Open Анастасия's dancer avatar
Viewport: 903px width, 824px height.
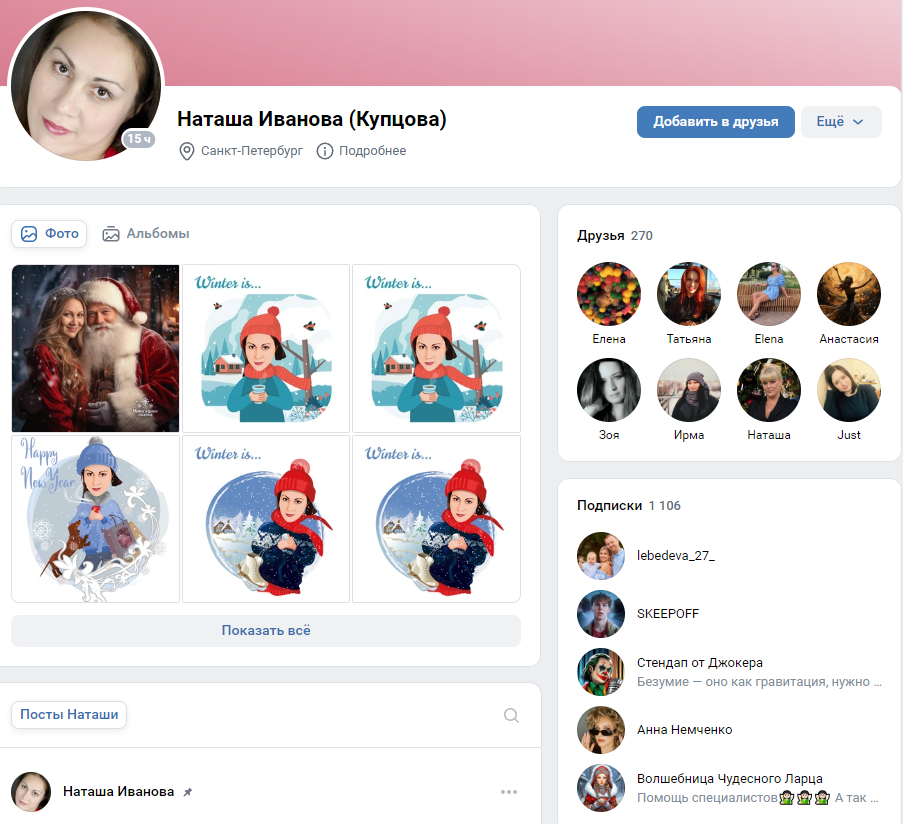pyautogui.click(x=849, y=294)
